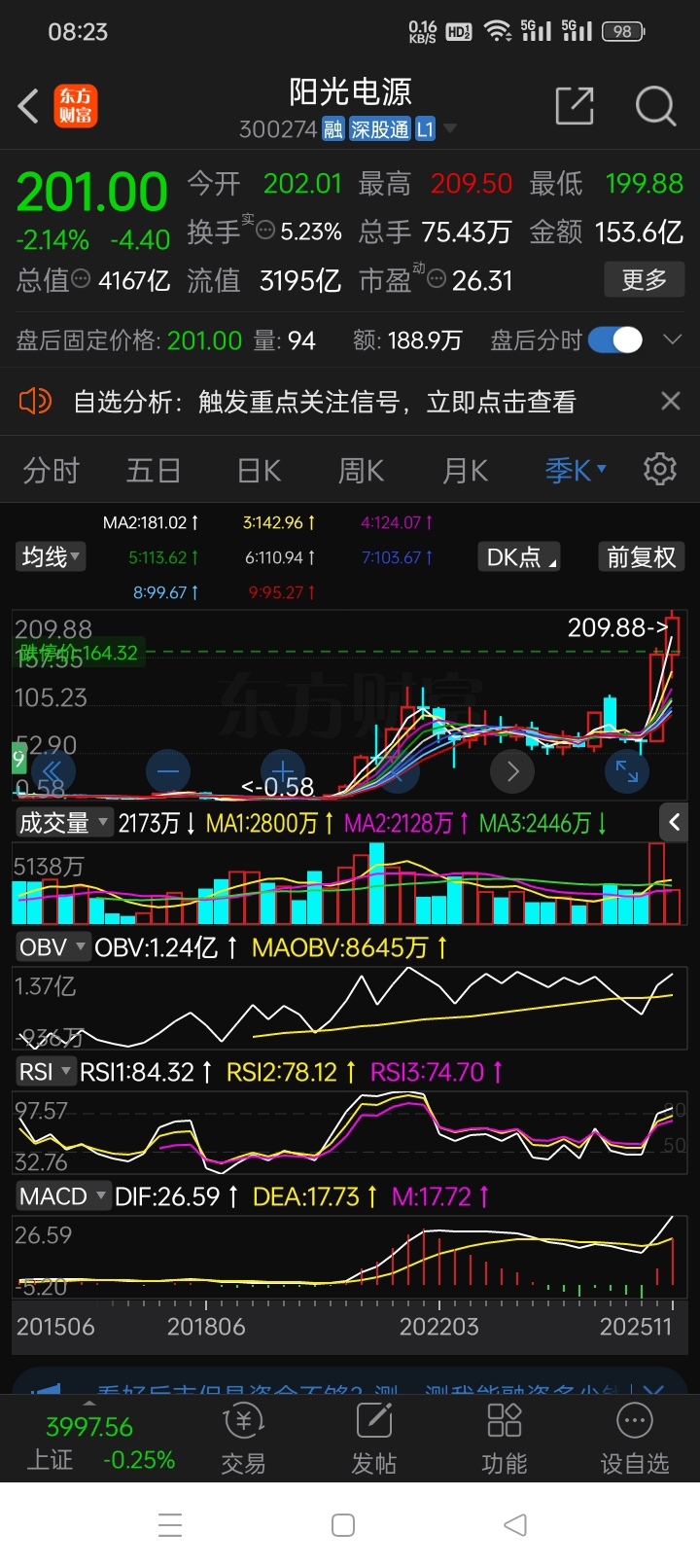Tap the 融 margin trading badge
This screenshot has height=1568, width=700.
[x=333, y=129]
